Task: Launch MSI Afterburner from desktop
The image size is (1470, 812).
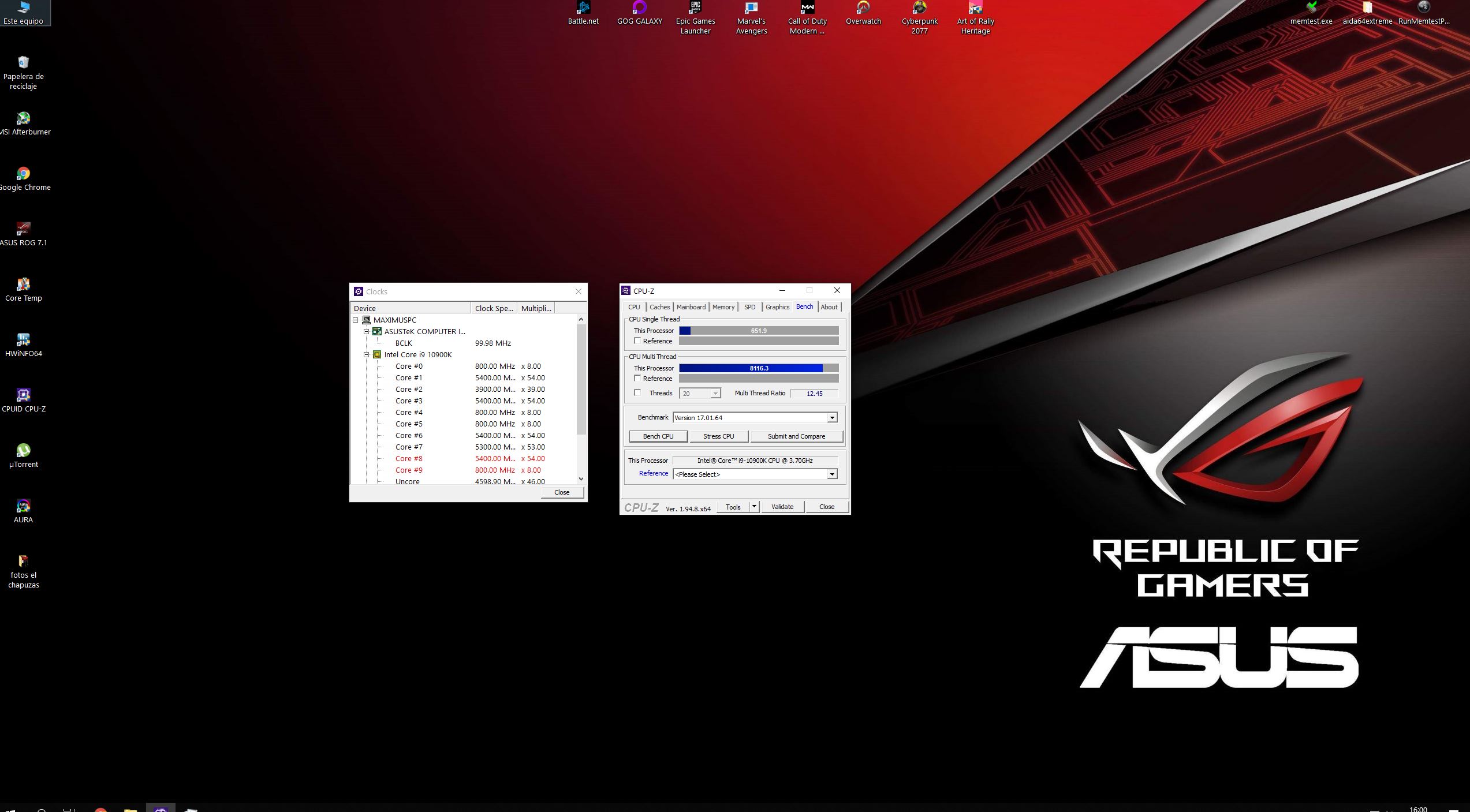Action: click(x=23, y=124)
